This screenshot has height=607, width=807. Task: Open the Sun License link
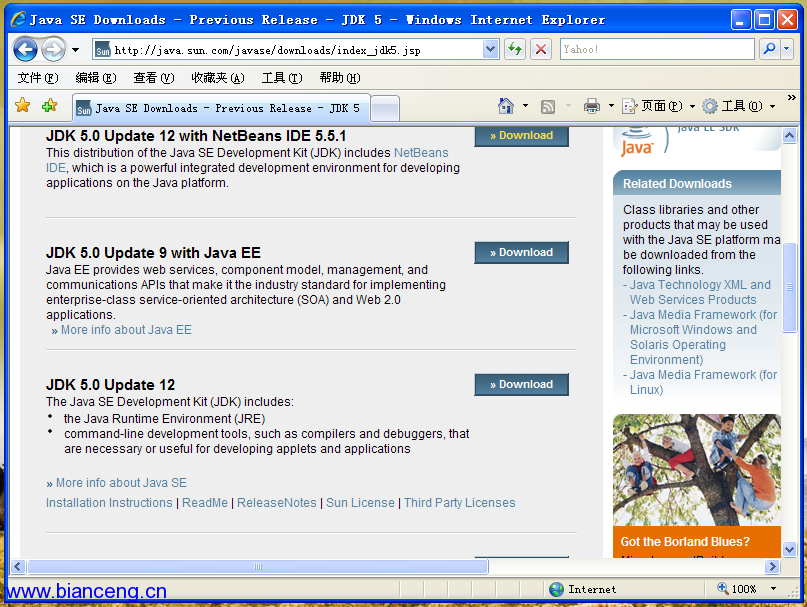coord(360,503)
